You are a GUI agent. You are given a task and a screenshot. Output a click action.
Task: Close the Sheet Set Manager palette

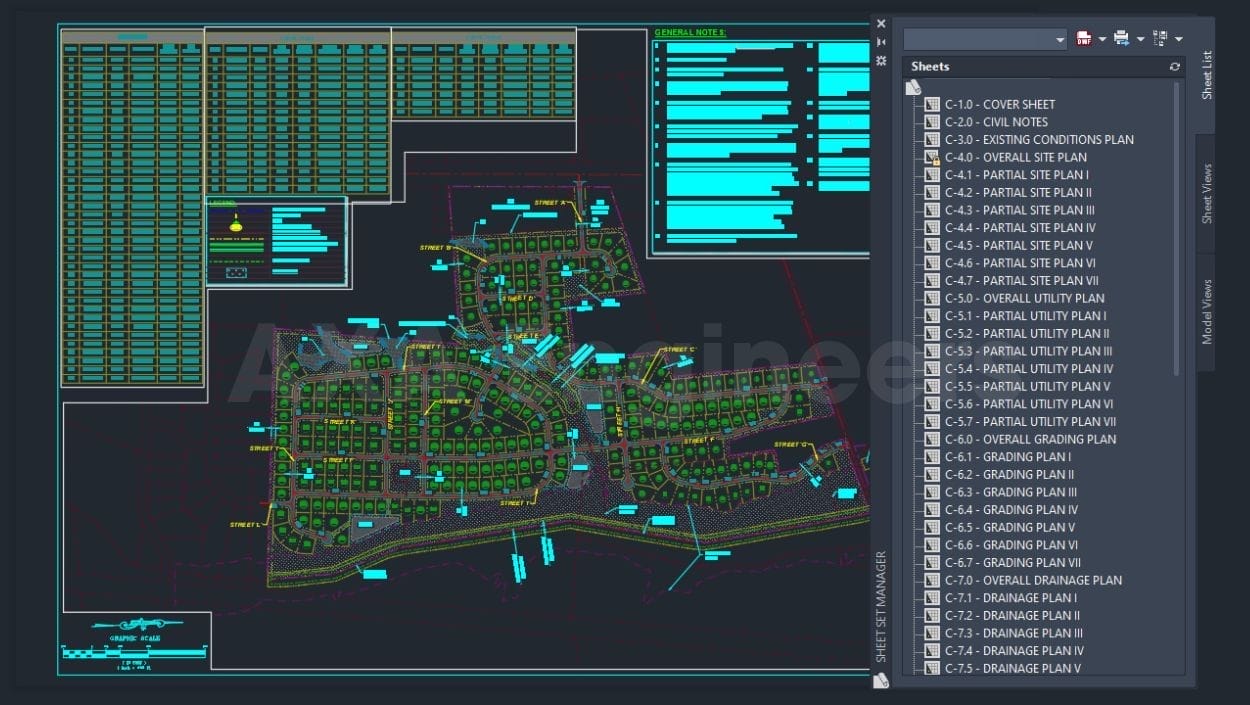coord(881,23)
